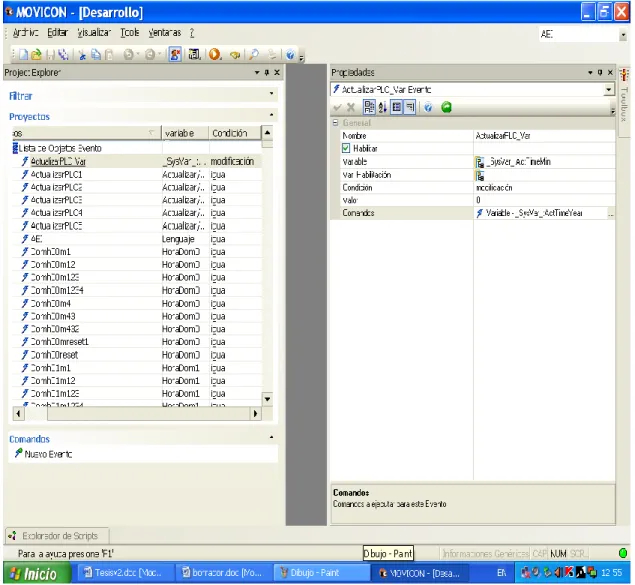Toggle the user with red X icon
This screenshot has height=585, width=635.
175,55
